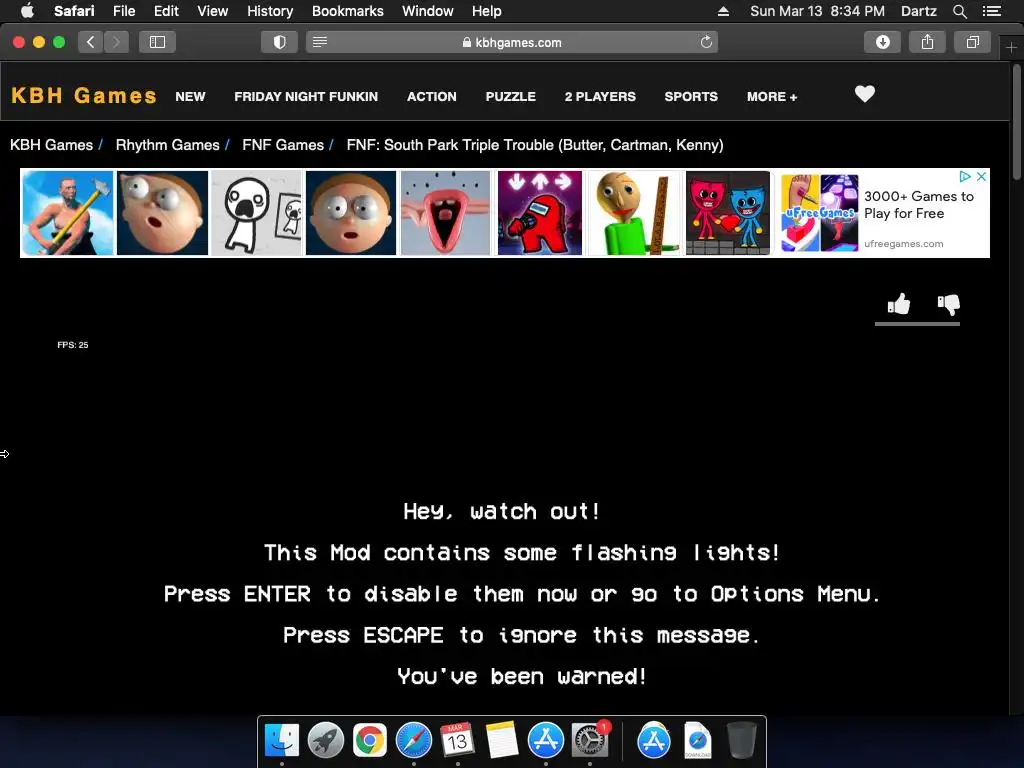Open the Edit menu

tap(166, 11)
